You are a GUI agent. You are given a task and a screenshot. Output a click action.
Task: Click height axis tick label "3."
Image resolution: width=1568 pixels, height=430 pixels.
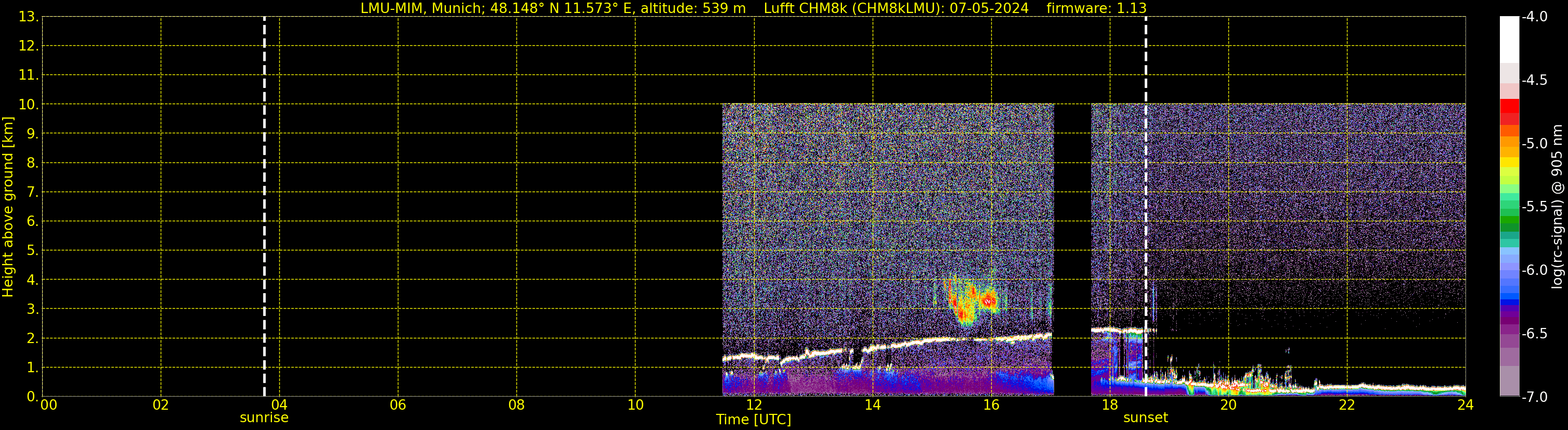32,309
